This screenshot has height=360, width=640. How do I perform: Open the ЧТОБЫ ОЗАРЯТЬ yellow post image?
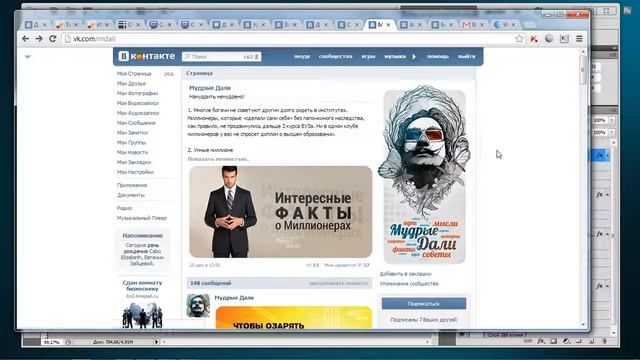click(x=293, y=318)
